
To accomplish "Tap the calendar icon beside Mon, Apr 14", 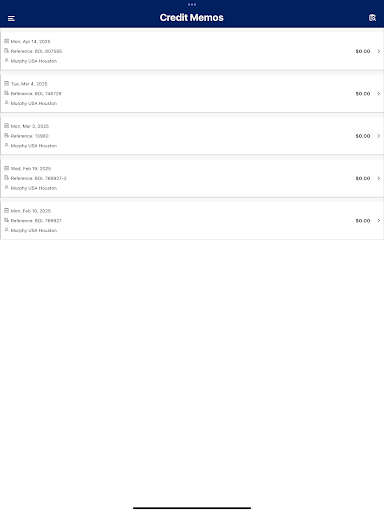I will [x=6, y=41].
